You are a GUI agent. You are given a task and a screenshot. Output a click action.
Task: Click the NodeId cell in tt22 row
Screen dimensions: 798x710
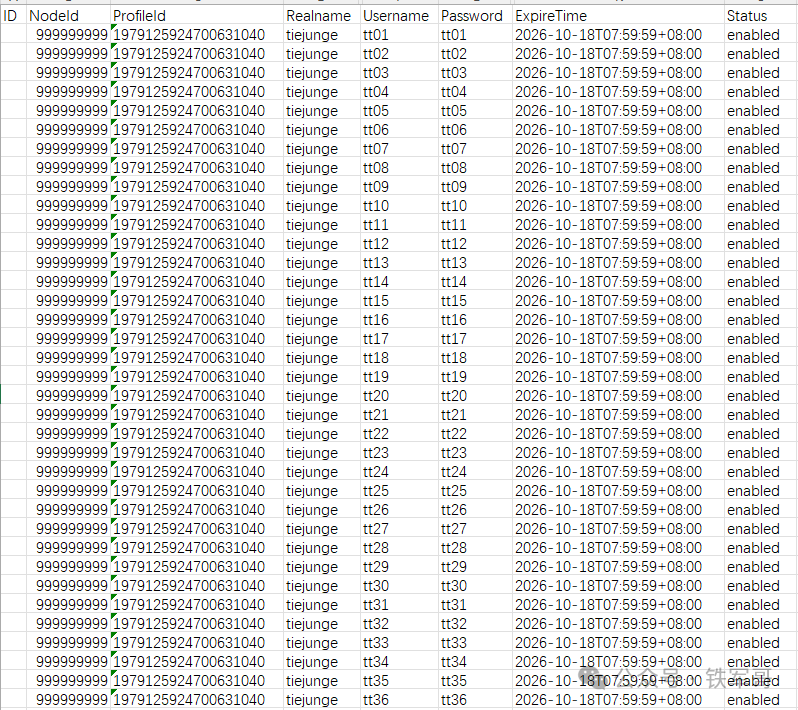72,434
